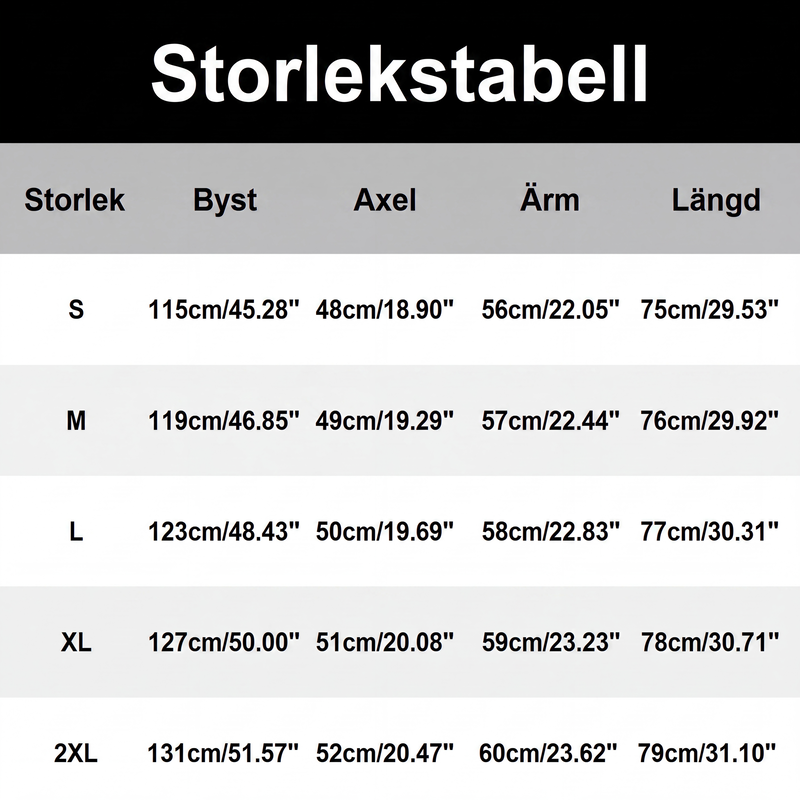Click the L size row label
This screenshot has width=800, height=800.
tap(76, 532)
